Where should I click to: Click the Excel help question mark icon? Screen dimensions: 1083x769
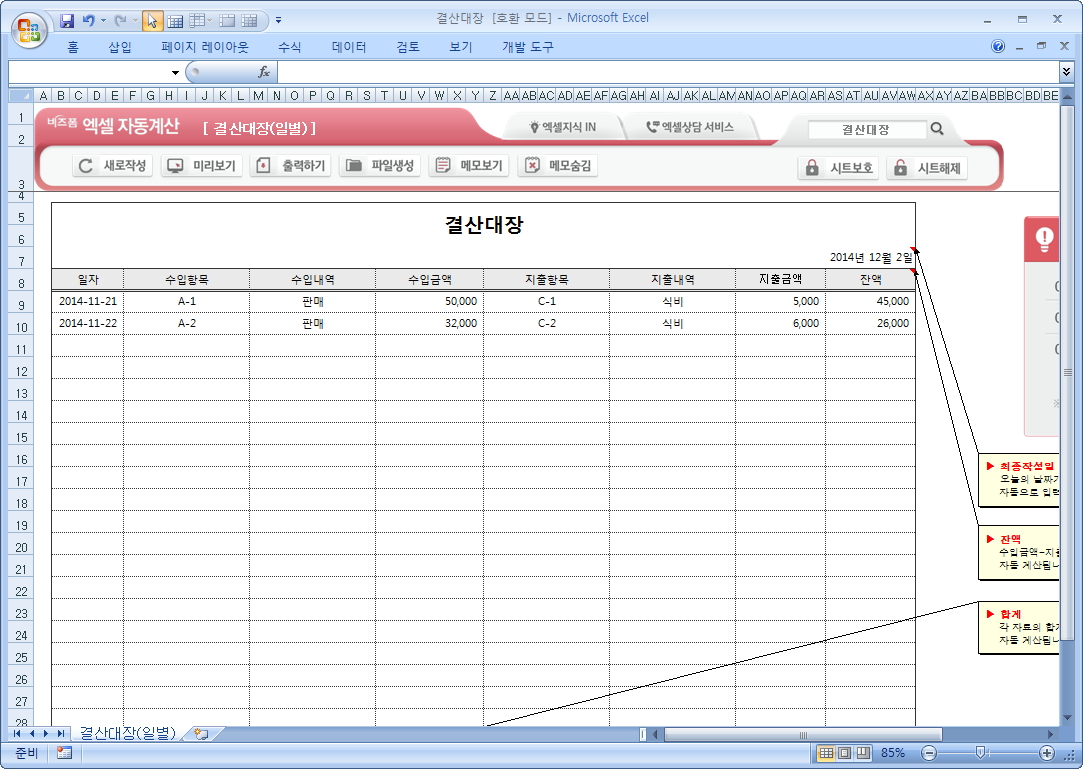[998, 47]
